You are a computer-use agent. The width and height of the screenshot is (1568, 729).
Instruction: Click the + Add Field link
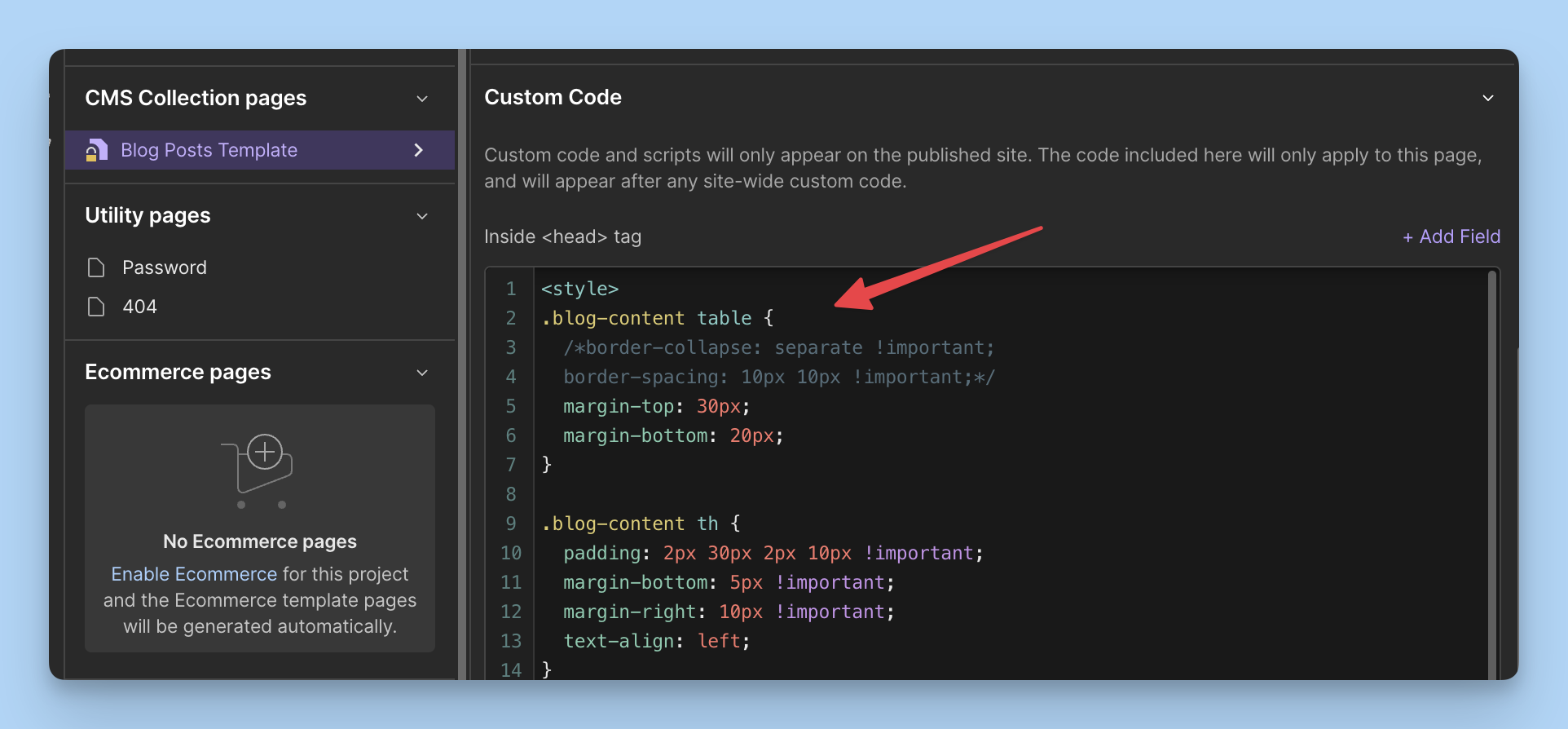coord(1451,236)
